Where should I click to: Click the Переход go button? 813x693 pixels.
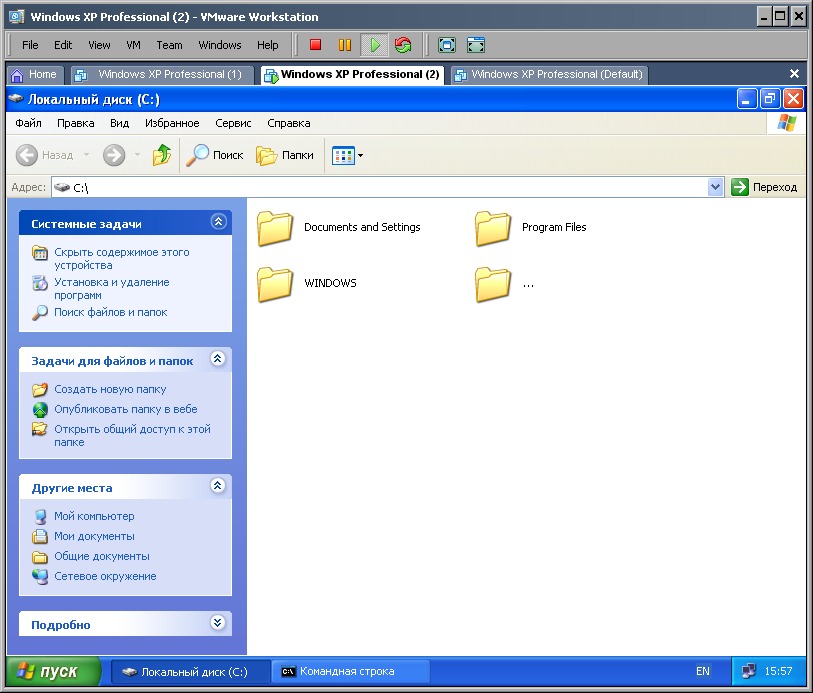coord(765,187)
